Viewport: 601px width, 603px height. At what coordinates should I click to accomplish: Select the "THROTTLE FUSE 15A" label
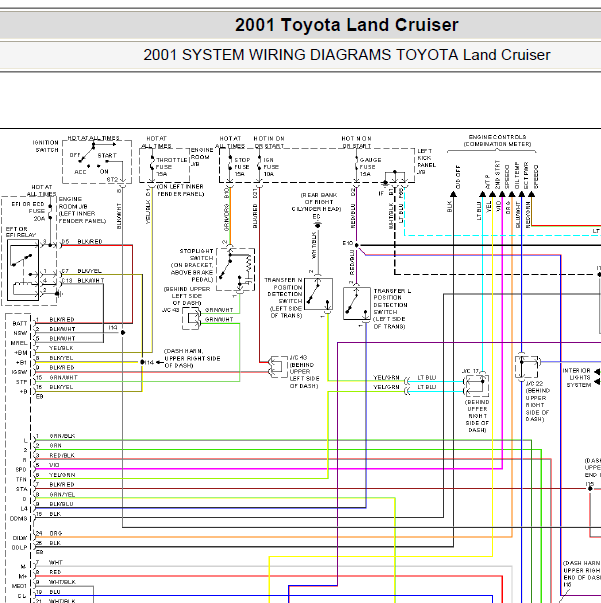(x=171, y=167)
